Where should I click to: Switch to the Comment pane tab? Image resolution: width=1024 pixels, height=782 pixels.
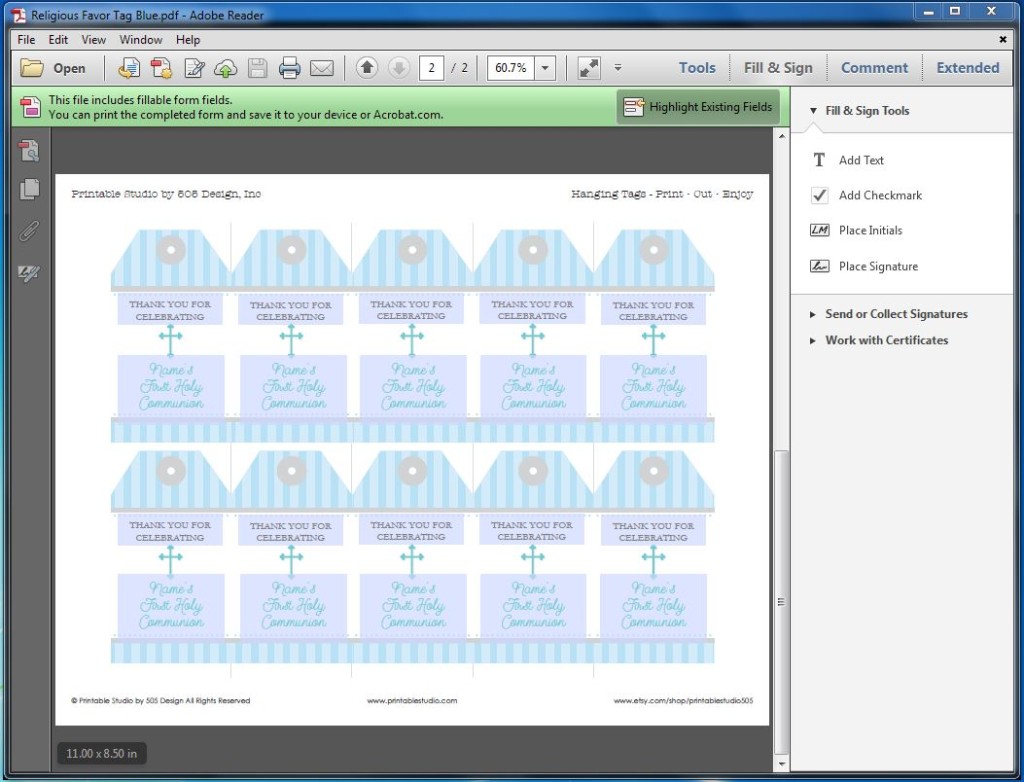[x=874, y=68]
